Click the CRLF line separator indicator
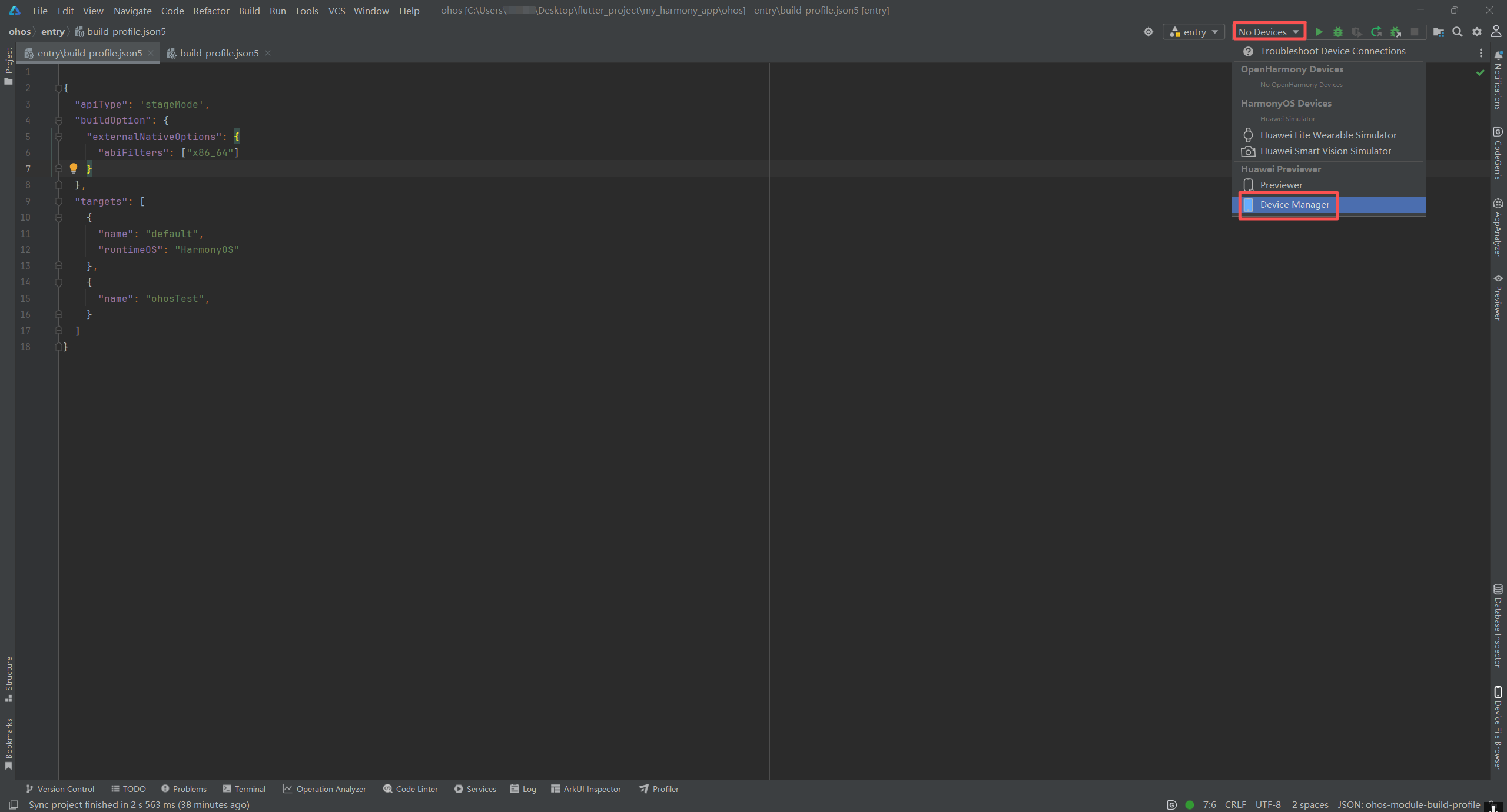 pos(1235,804)
